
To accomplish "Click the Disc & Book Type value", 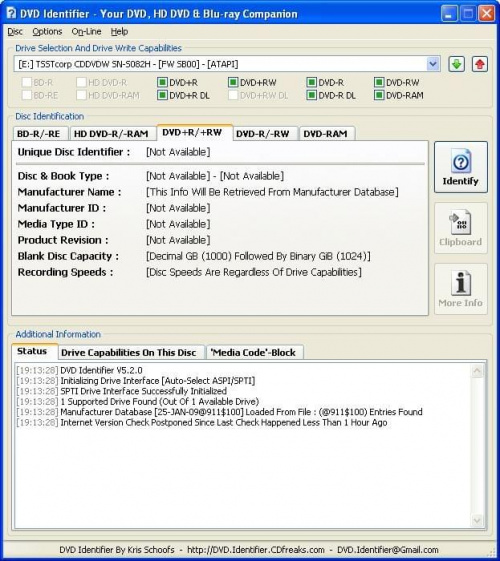I will coord(215,176).
